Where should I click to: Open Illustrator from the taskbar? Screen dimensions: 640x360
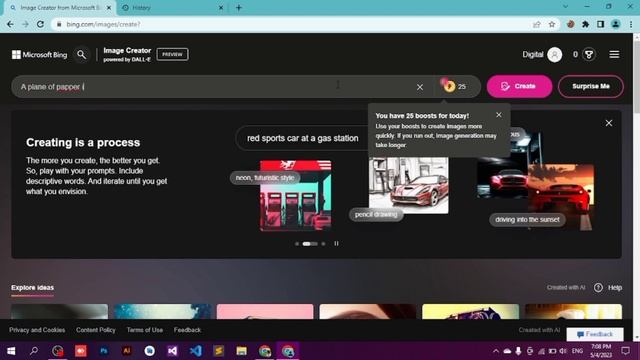(x=127, y=351)
